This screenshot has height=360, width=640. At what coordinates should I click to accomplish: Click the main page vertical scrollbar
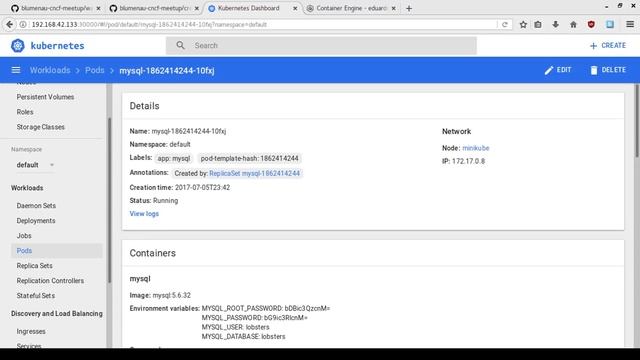pos(637,120)
